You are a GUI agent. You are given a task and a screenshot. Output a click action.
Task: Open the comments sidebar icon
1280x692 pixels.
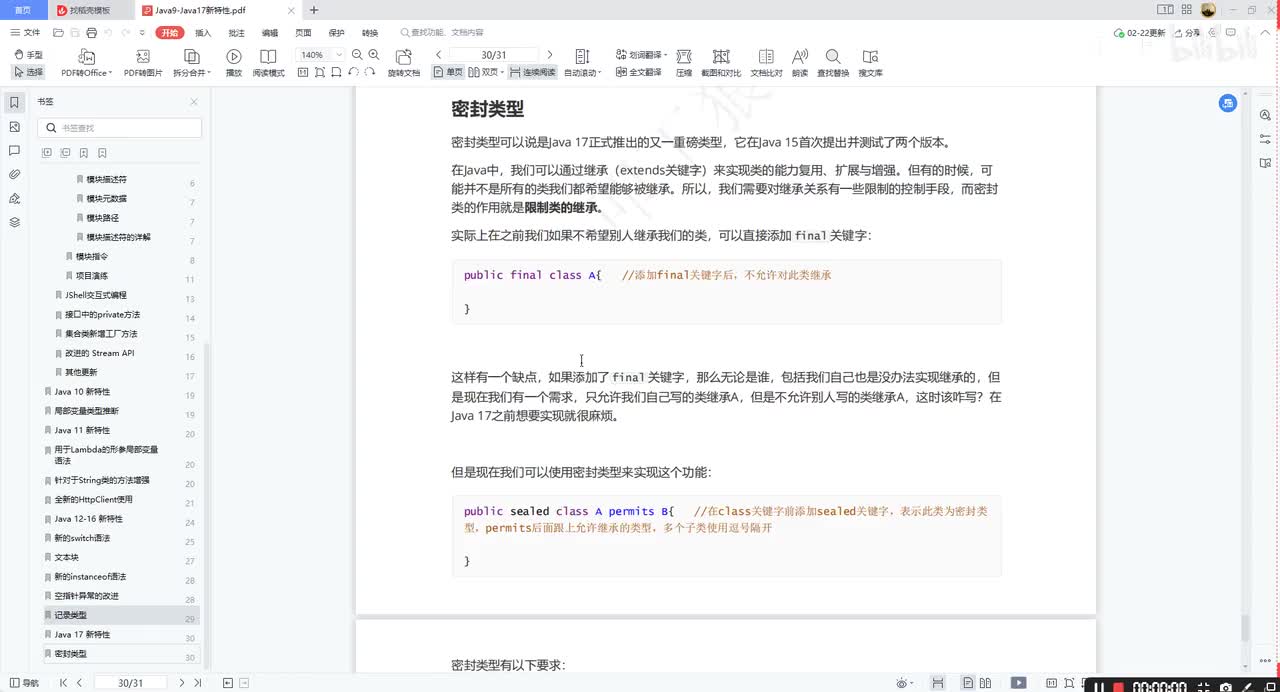click(14, 150)
